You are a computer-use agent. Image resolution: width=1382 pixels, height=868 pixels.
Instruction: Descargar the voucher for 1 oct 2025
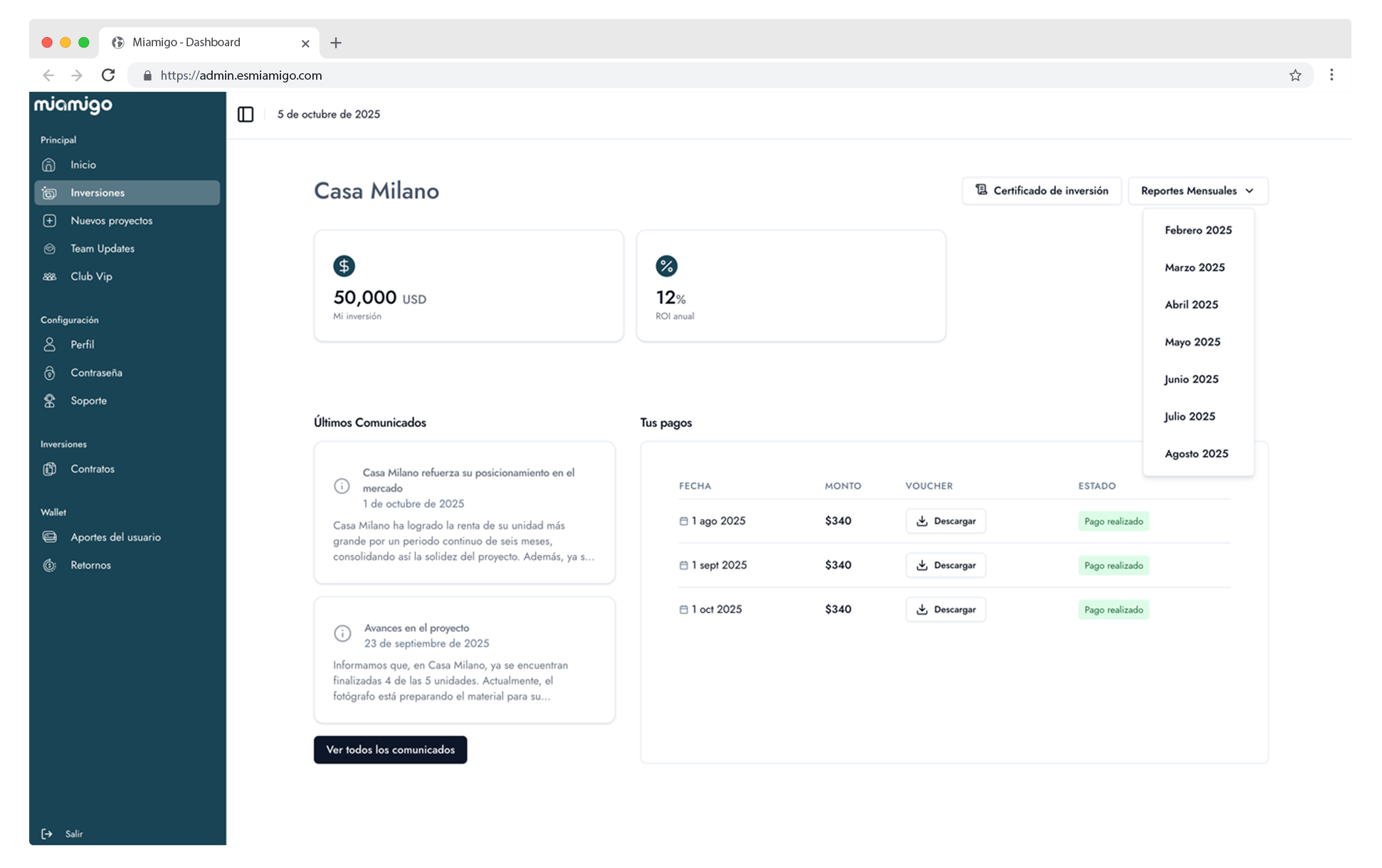[x=946, y=609]
